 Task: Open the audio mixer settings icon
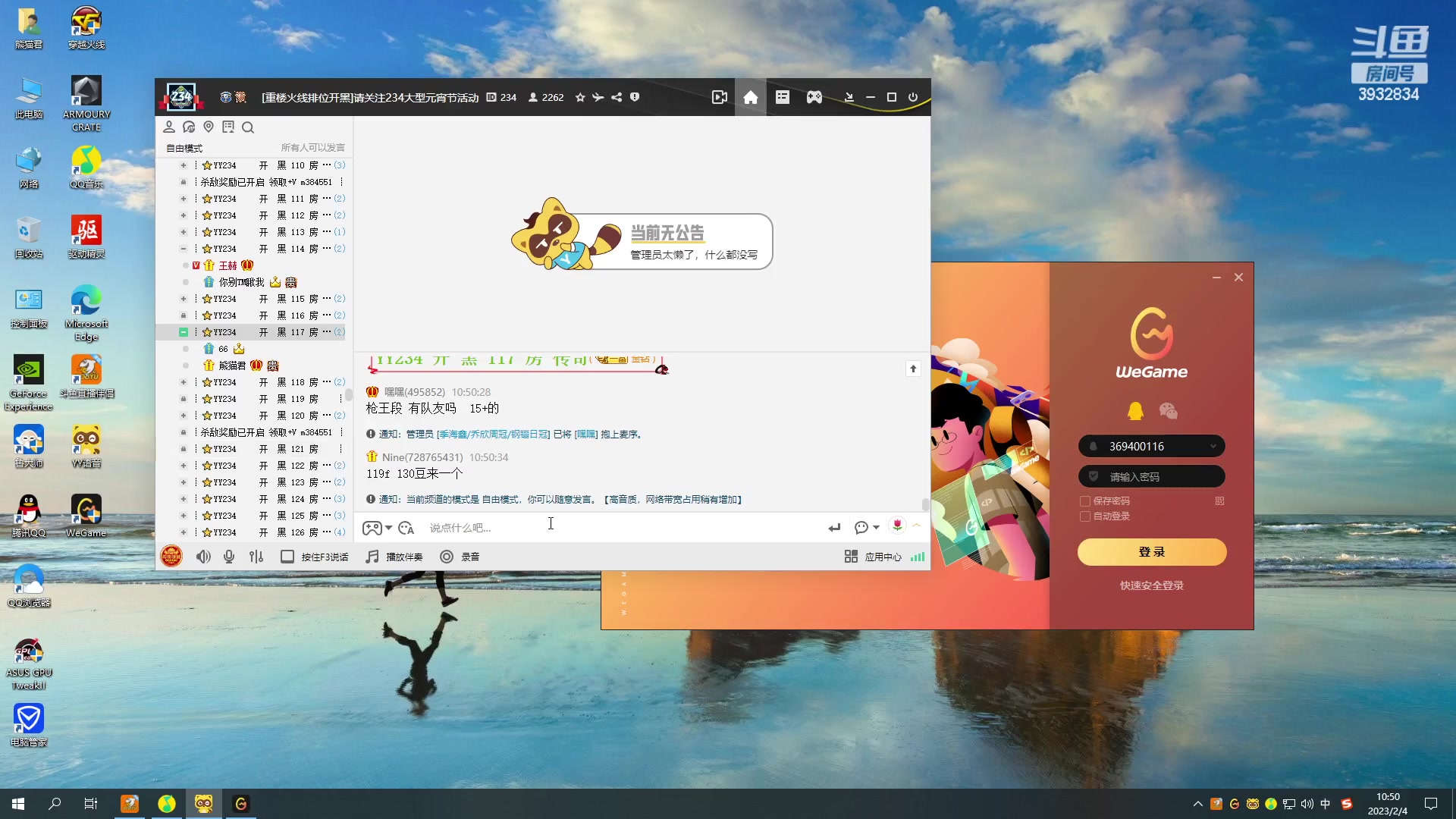[x=256, y=557]
